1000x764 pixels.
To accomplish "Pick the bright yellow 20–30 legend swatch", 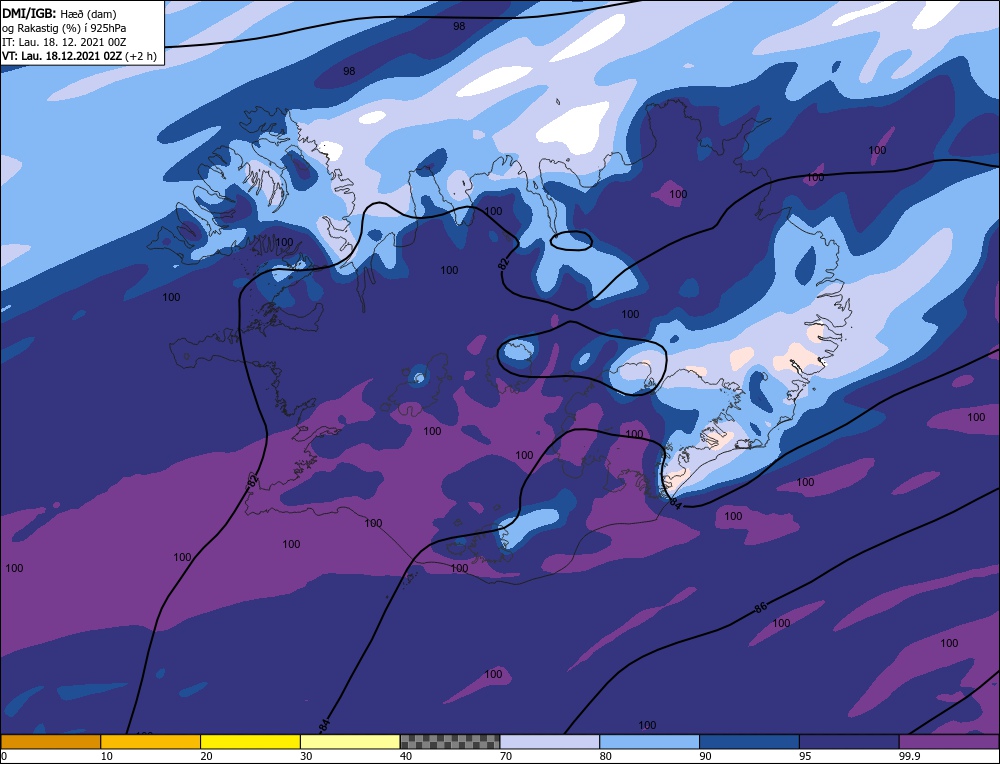I will pos(250,742).
